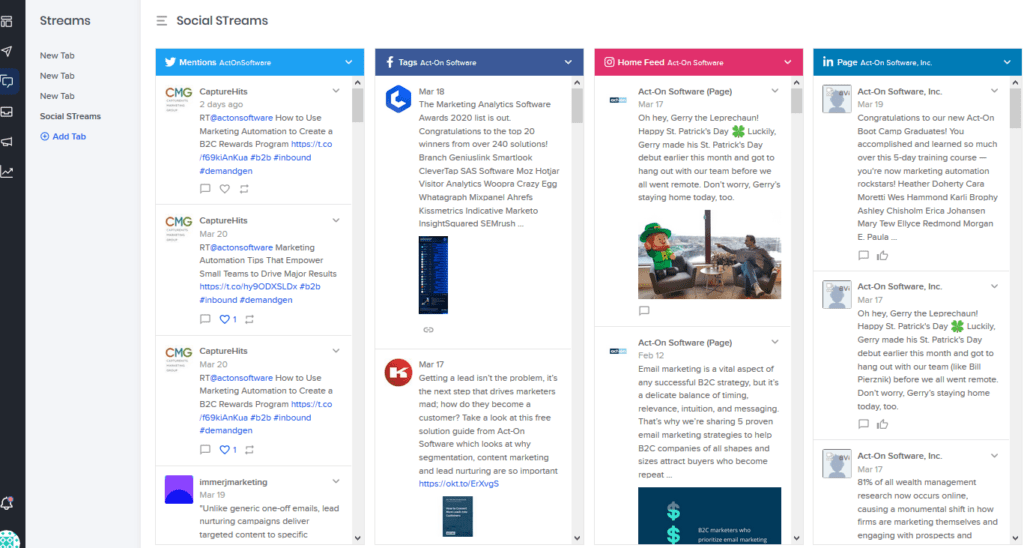Open chevron on Instagram Mar 17 post

[775, 91]
